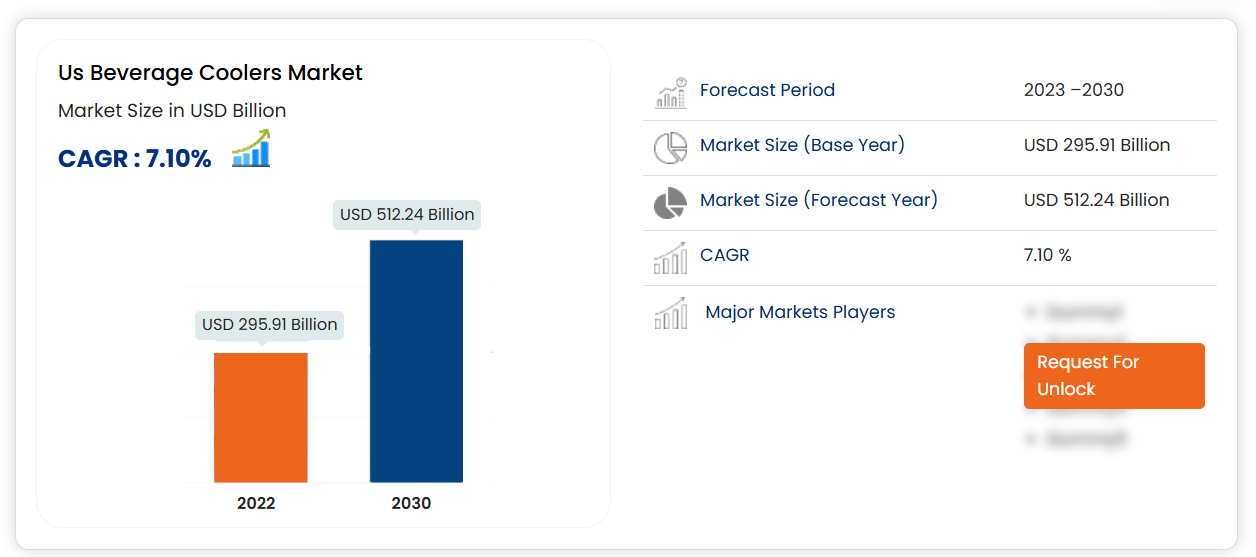Select the orange 2022 bar
Image resolution: width=1256 pixels, height=557 pixels.
click(x=261, y=417)
